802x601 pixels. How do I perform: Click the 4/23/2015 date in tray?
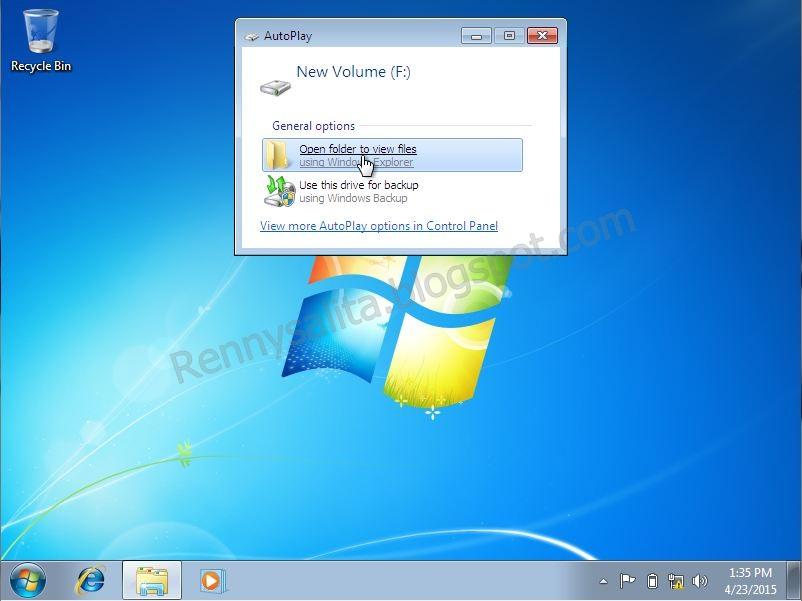(x=750, y=590)
